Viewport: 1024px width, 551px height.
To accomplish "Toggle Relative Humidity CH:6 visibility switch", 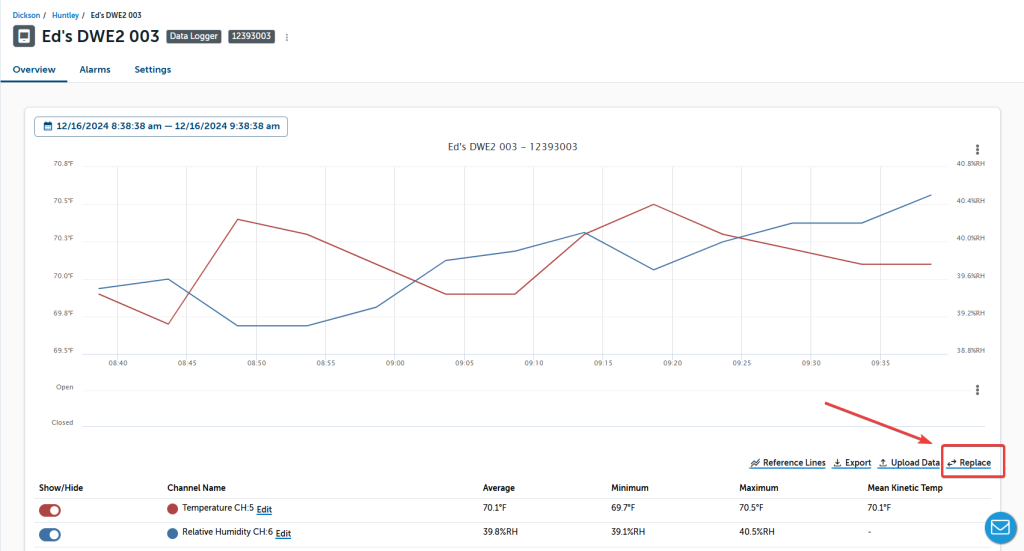I will coord(50,534).
